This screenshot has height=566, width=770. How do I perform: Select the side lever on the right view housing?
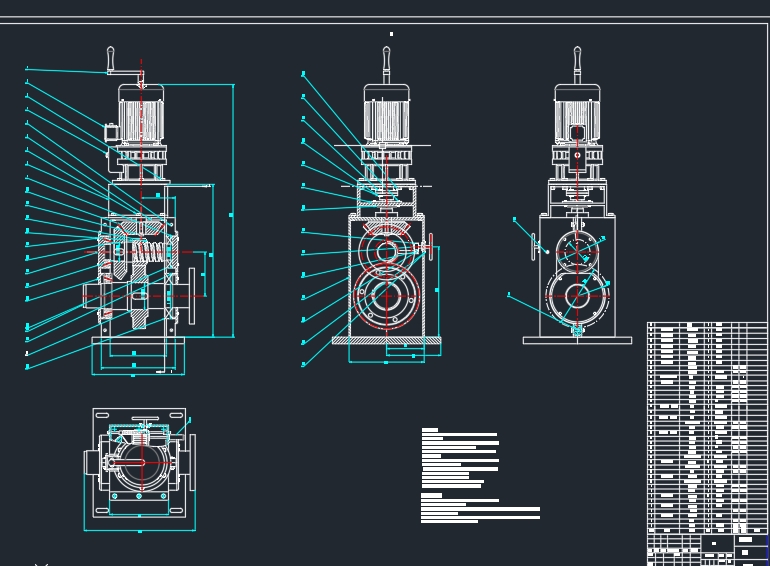[x=534, y=247]
